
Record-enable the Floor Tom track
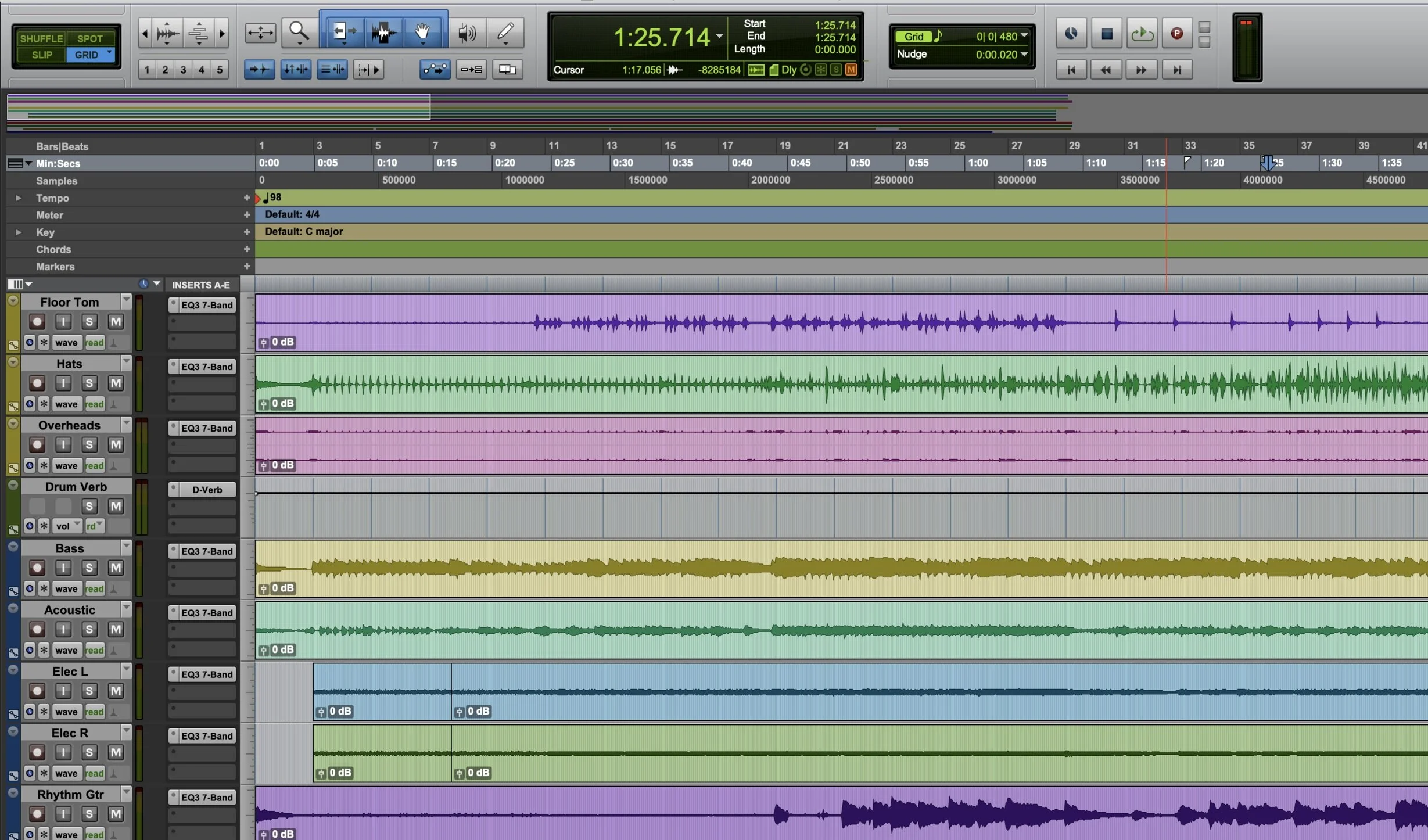[x=37, y=321]
